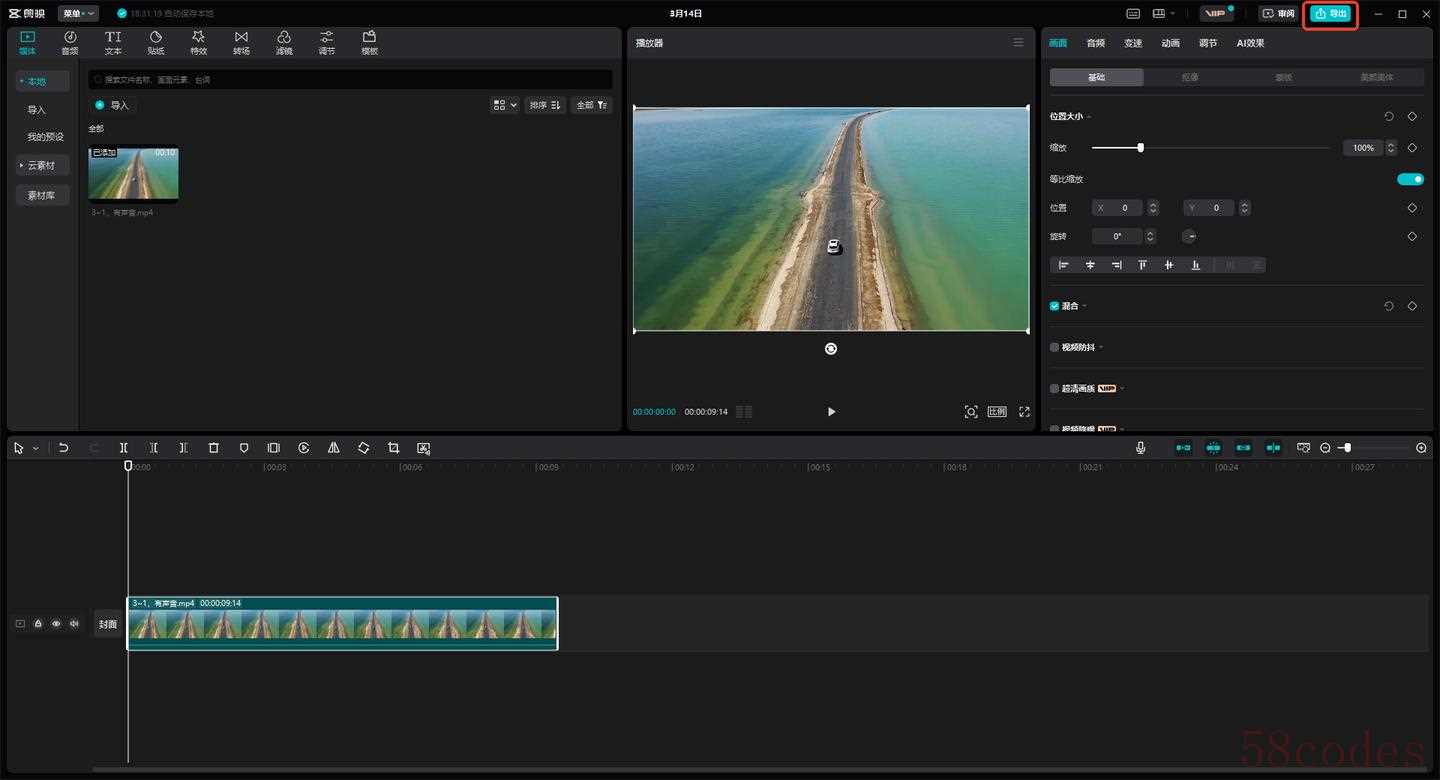
Task: Click the focus scan icon in player controls
Action: click(x=971, y=412)
